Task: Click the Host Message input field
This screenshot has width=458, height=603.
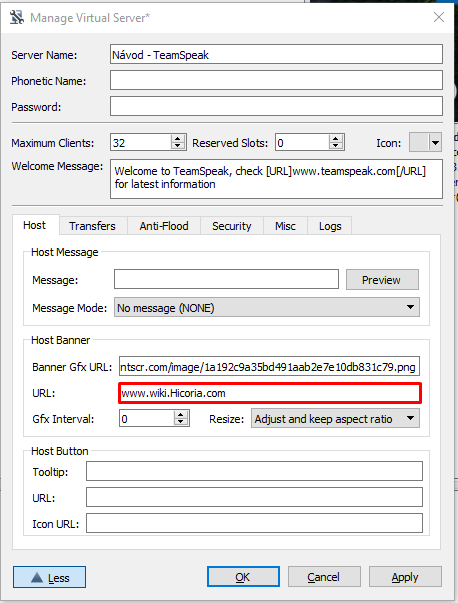Action: point(227,279)
